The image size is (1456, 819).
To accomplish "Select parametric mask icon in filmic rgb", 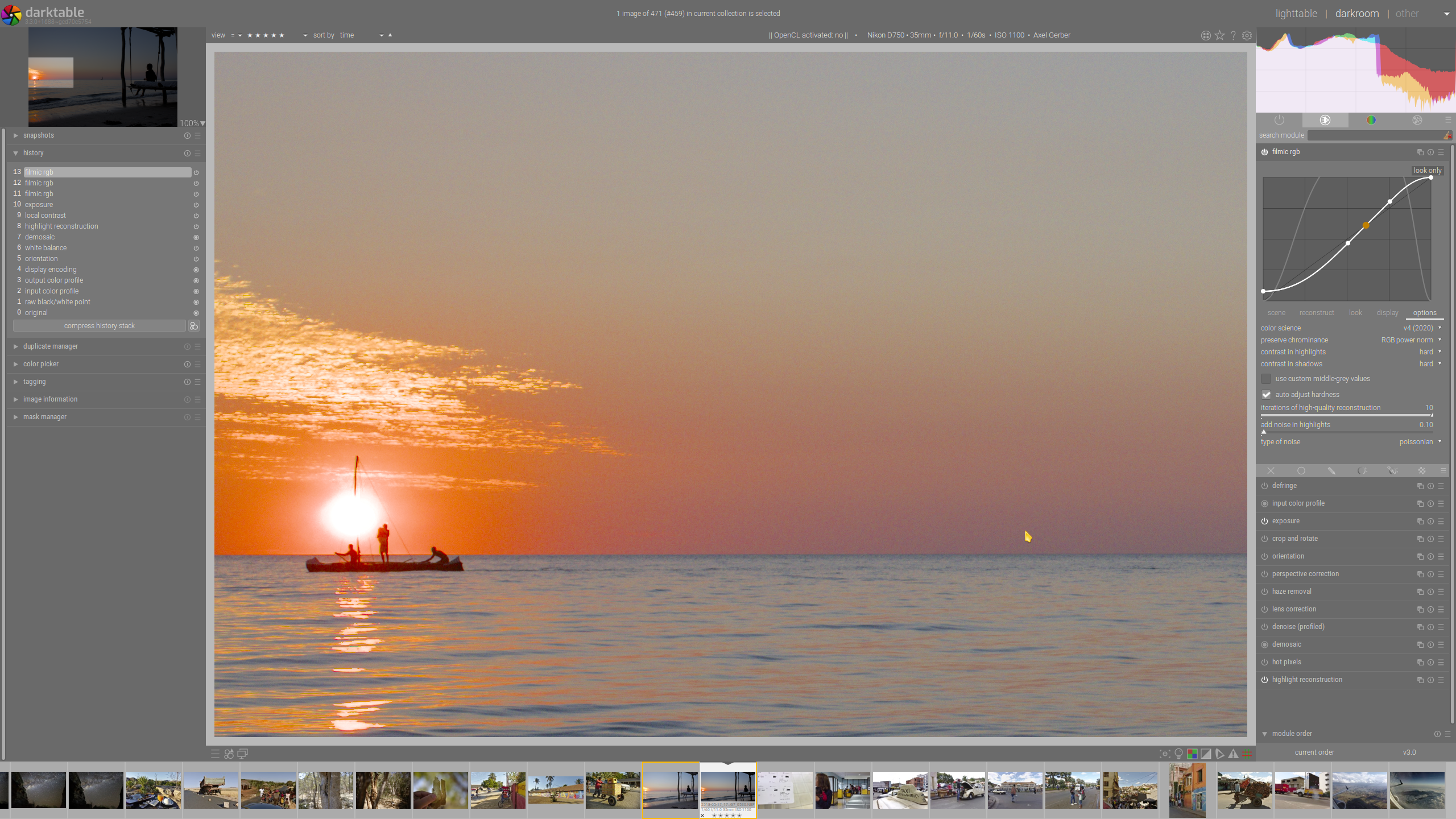I will click(1362, 471).
